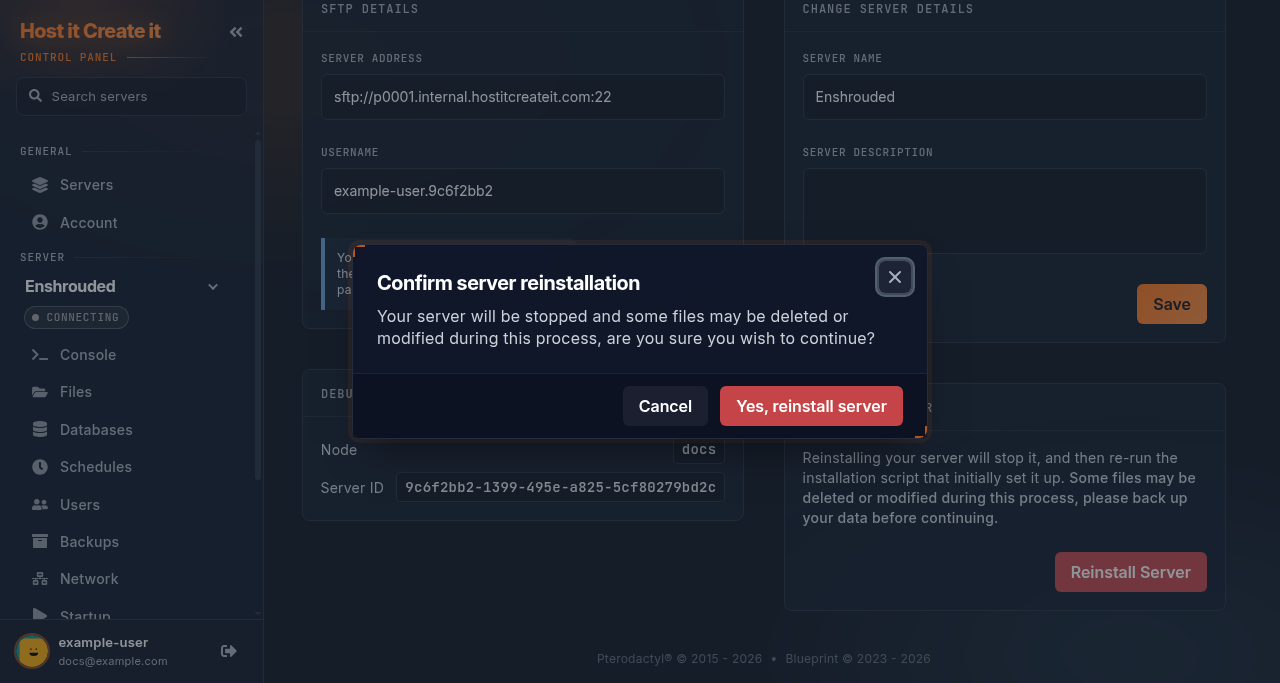
Task: Click the Pterodactyl footer link
Action: (x=634, y=659)
